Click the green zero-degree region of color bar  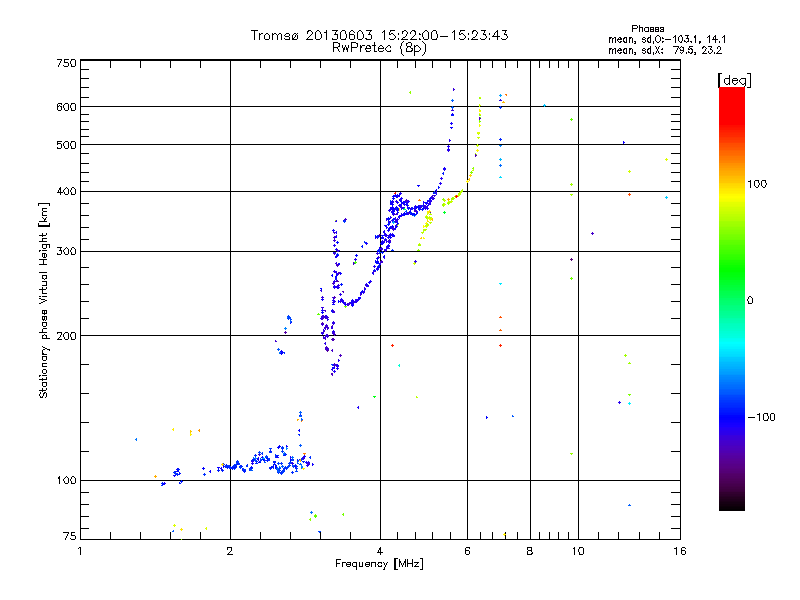732,300
